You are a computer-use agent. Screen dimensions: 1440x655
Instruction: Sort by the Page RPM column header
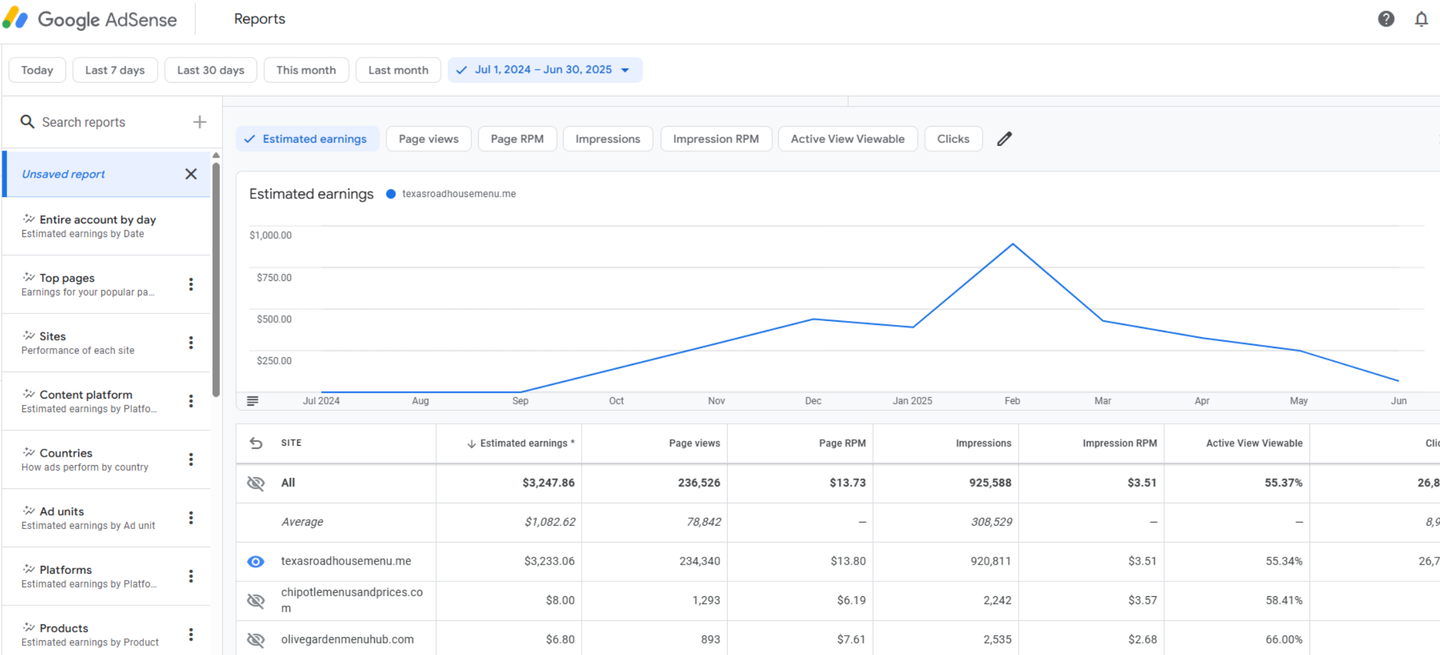pyautogui.click(x=842, y=443)
